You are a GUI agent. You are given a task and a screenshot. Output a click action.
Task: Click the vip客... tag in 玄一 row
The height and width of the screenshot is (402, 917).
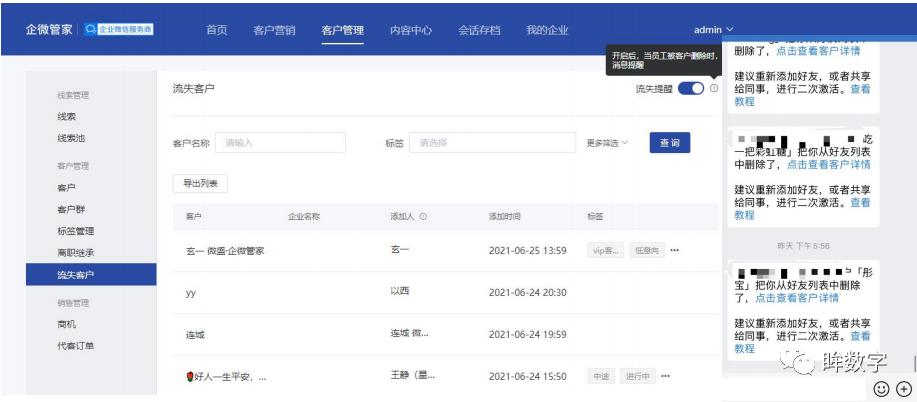pyautogui.click(x=606, y=250)
